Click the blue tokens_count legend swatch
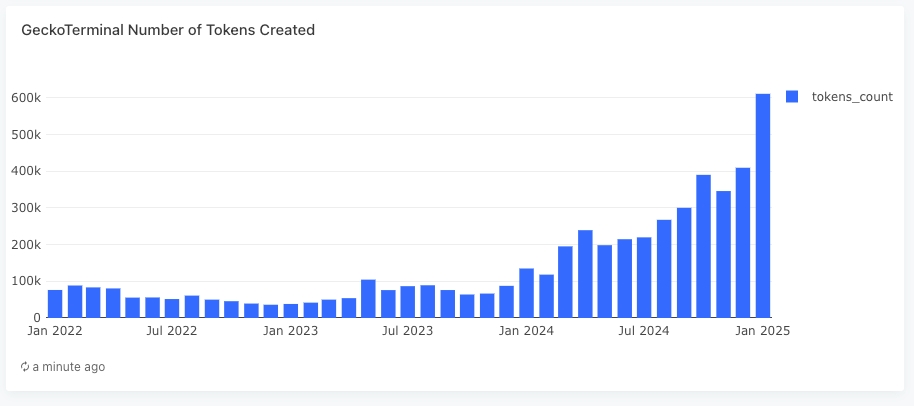This screenshot has height=406, width=914. point(792,96)
